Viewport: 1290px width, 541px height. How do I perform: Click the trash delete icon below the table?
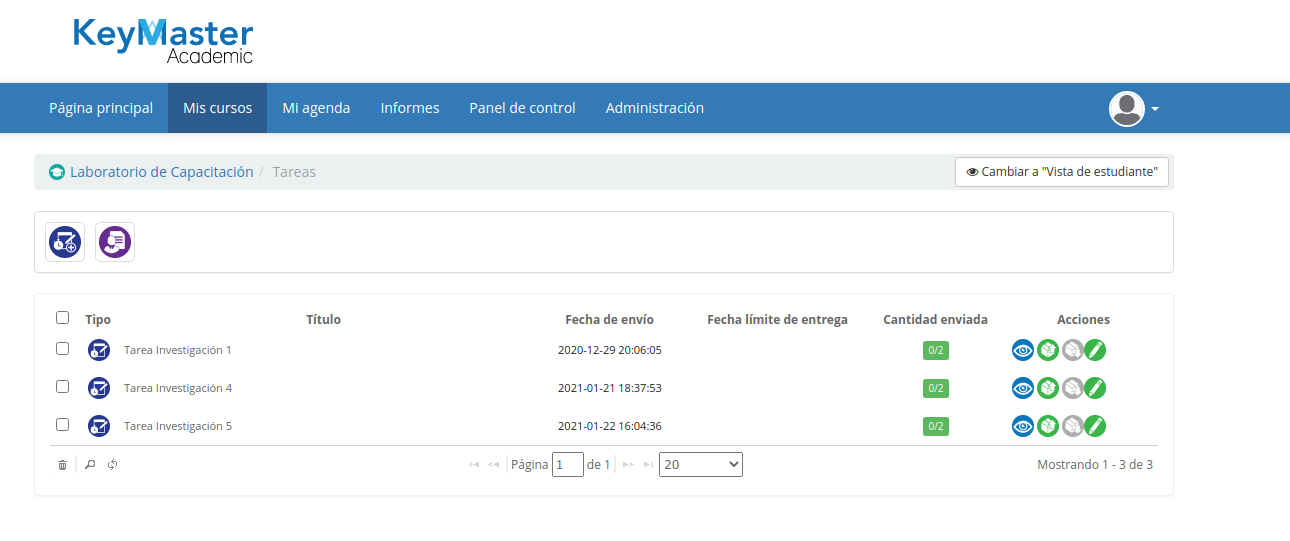click(x=62, y=465)
